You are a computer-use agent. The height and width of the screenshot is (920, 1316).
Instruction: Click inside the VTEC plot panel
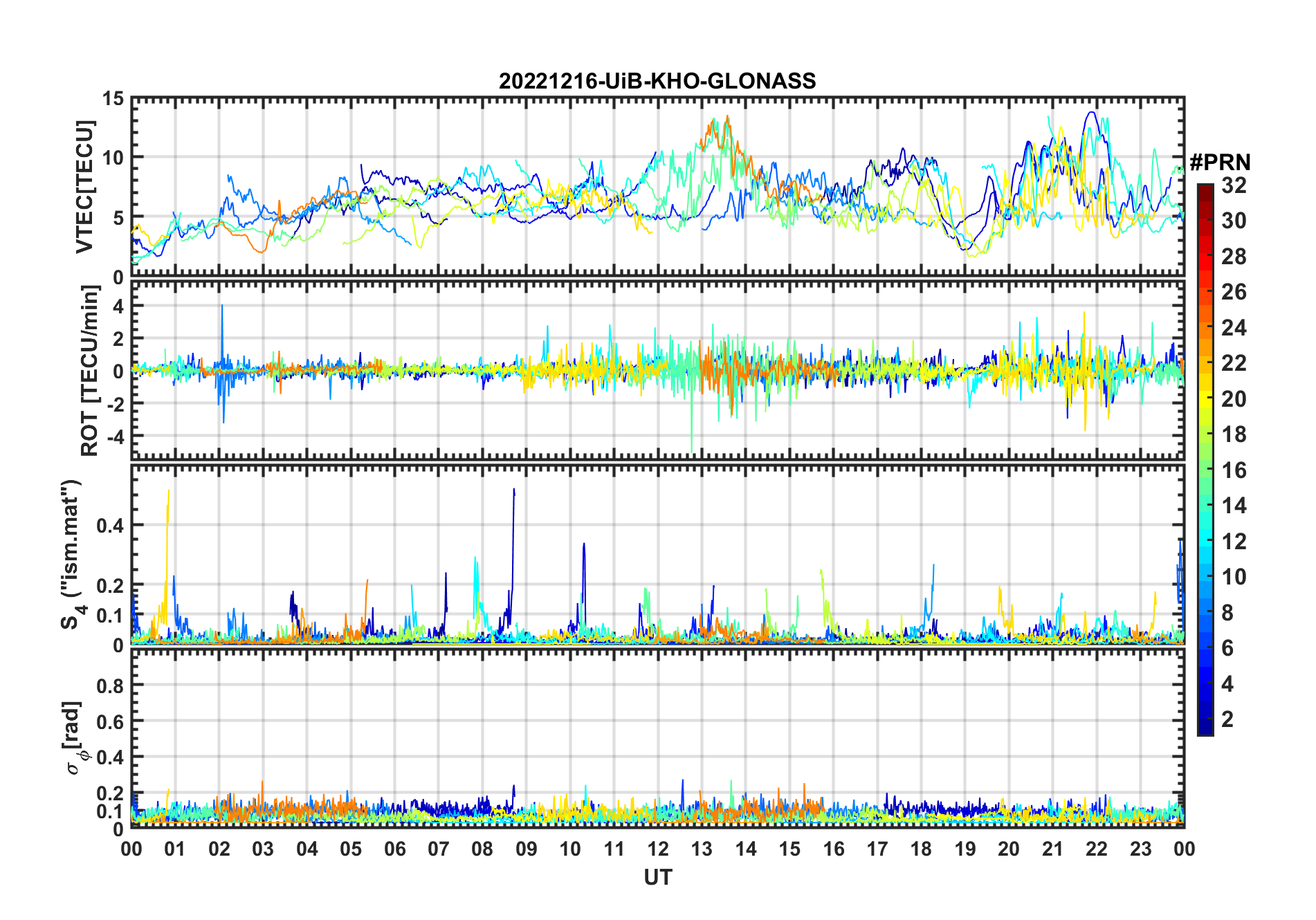657,187
